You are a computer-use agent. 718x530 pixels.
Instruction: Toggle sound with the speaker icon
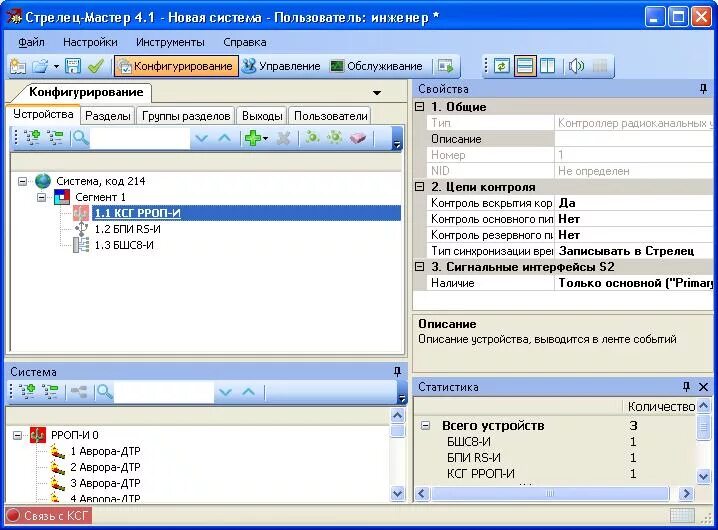576,66
